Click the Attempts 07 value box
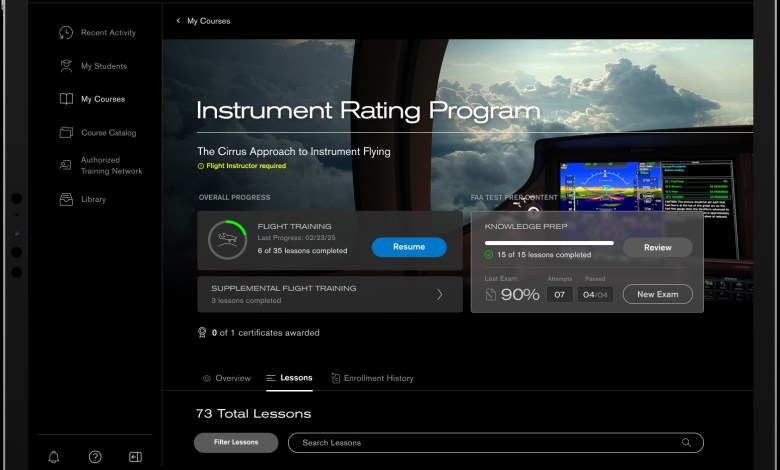This screenshot has height=470, width=780. pos(560,294)
